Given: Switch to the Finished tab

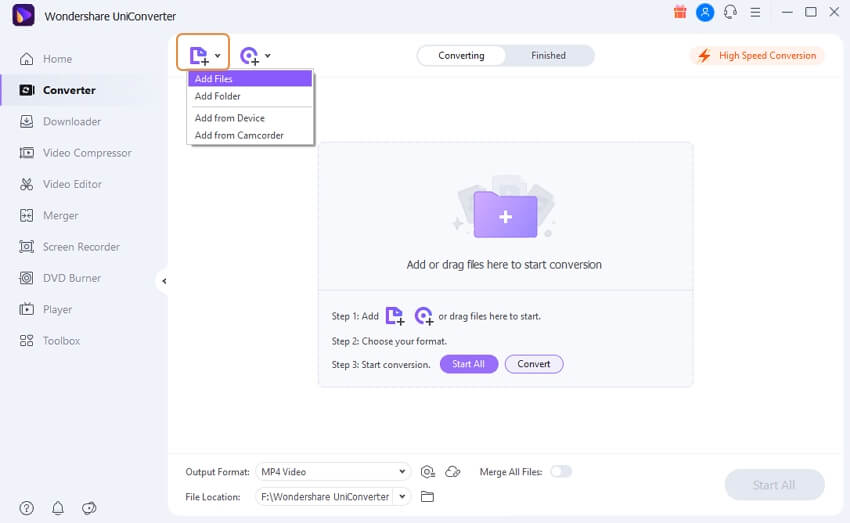Looking at the screenshot, I should click(x=548, y=55).
